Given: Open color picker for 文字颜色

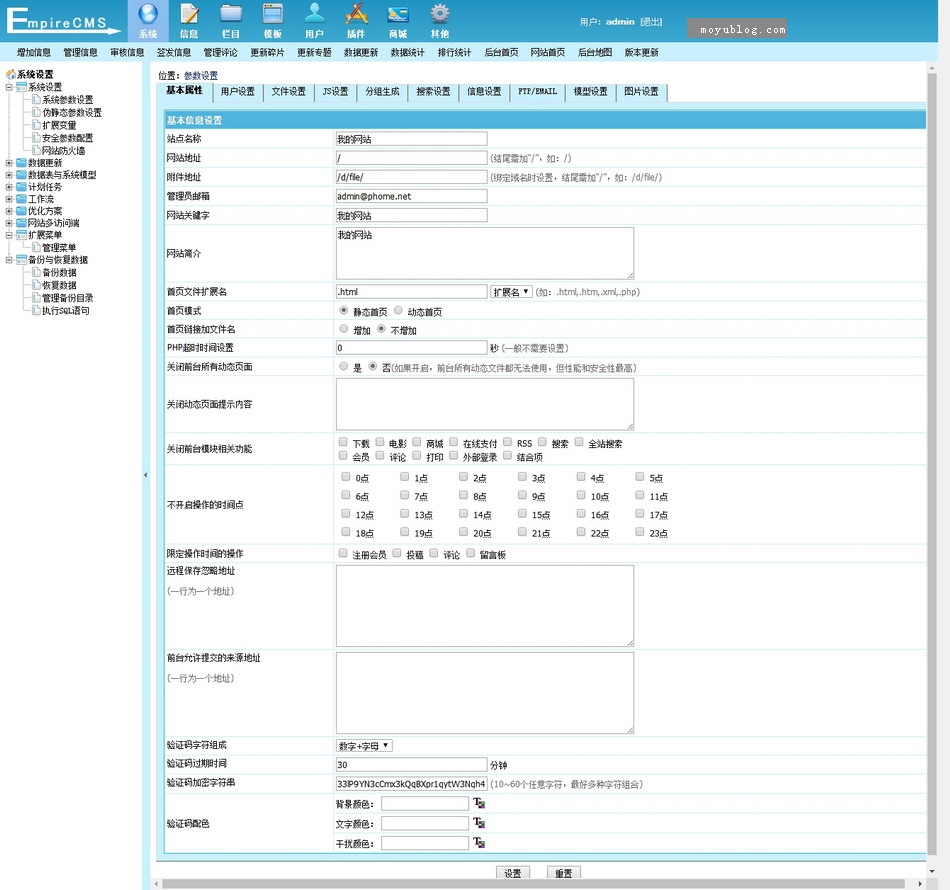Looking at the screenshot, I should (x=479, y=823).
